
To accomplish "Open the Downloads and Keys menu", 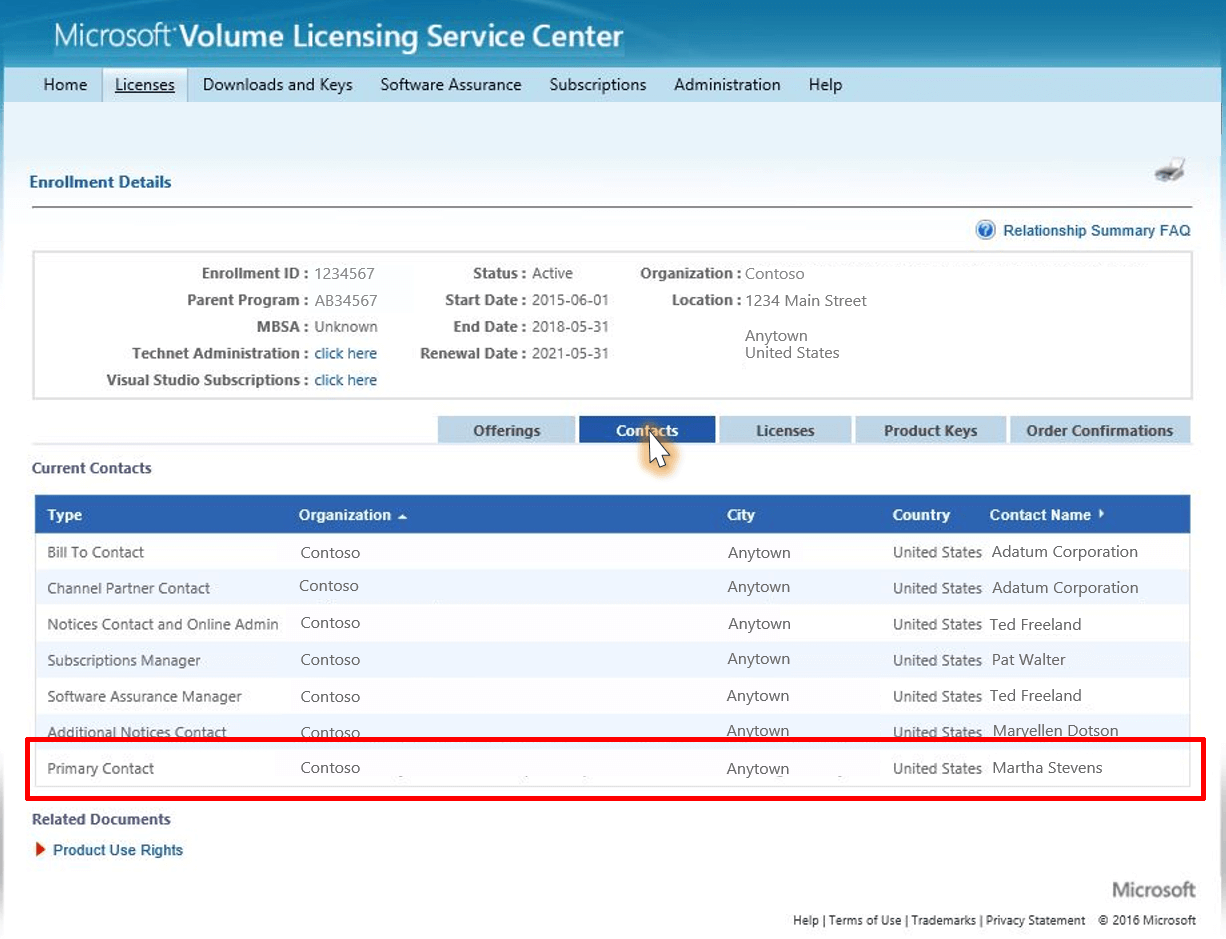I will click(277, 85).
